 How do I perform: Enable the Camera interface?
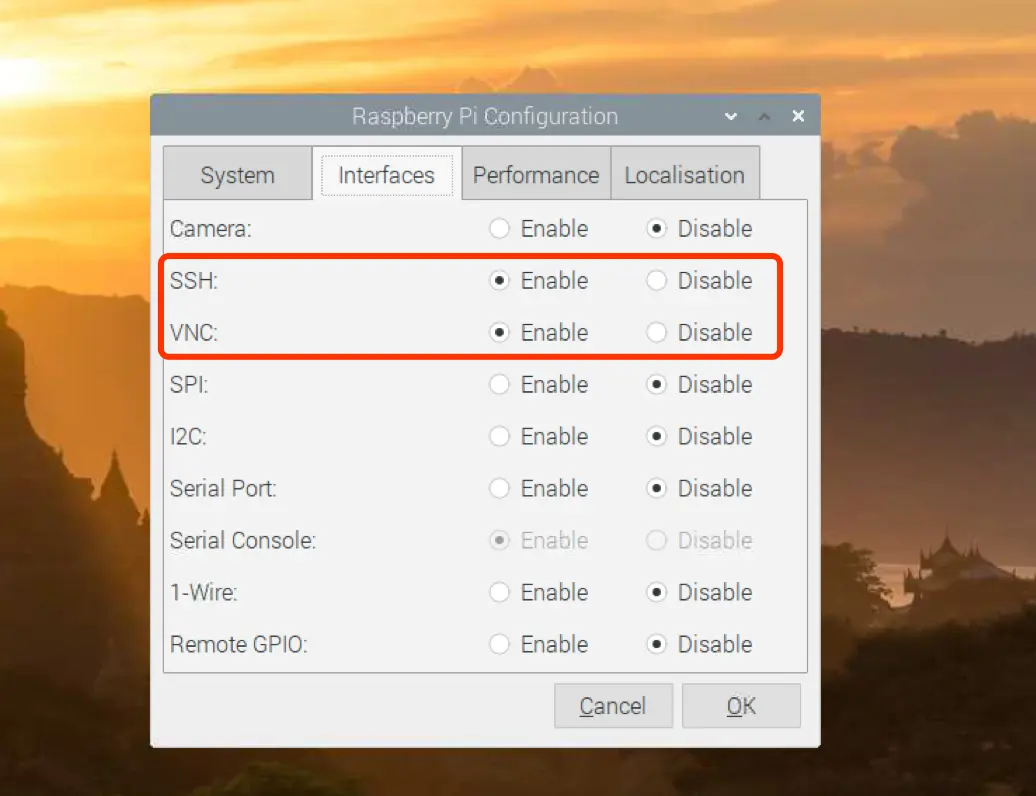[500, 229]
